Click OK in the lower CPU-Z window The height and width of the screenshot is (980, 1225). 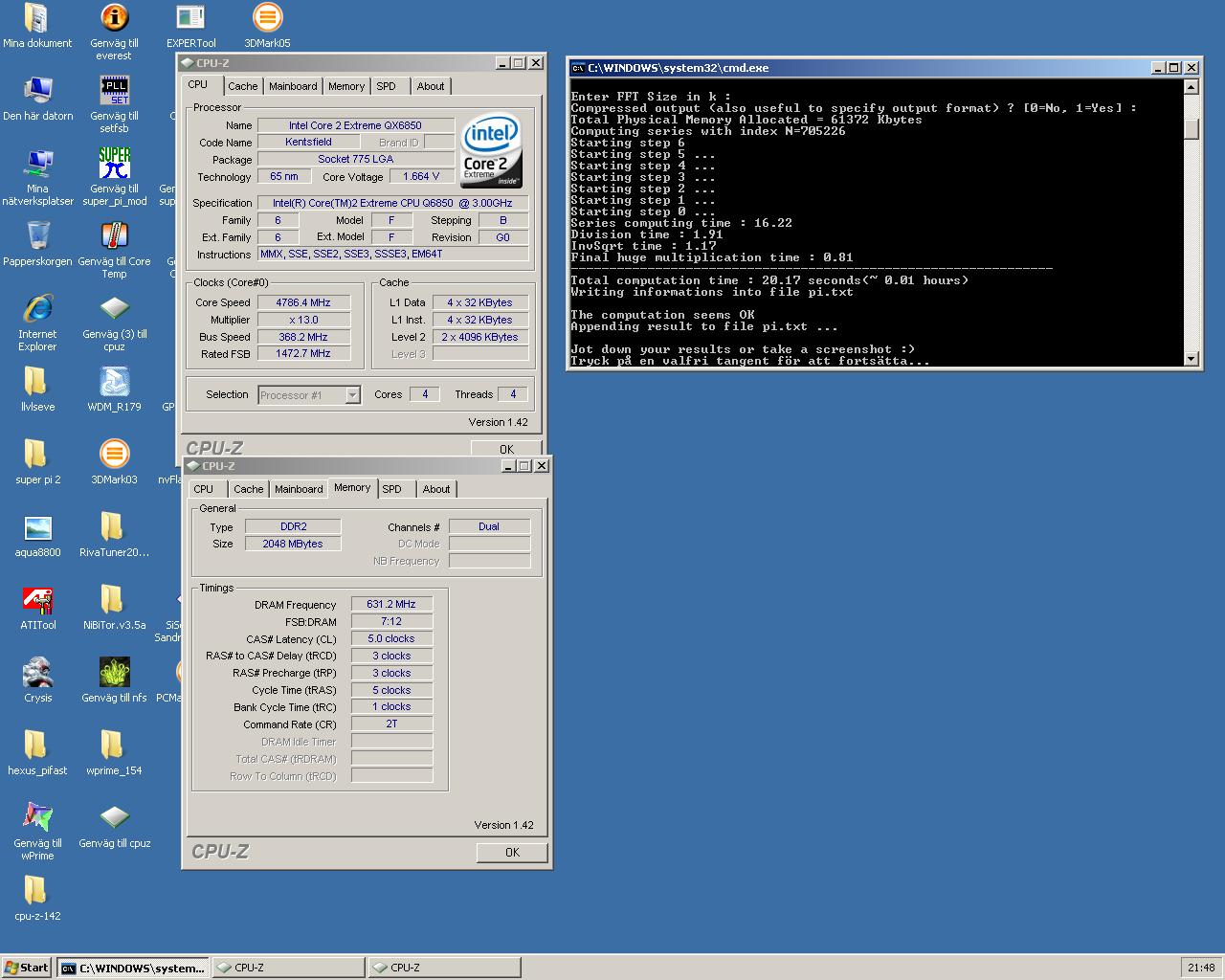point(512,852)
